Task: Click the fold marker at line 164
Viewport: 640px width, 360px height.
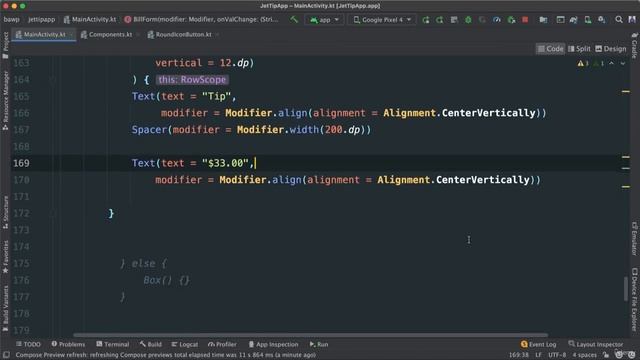Action: 52,80
